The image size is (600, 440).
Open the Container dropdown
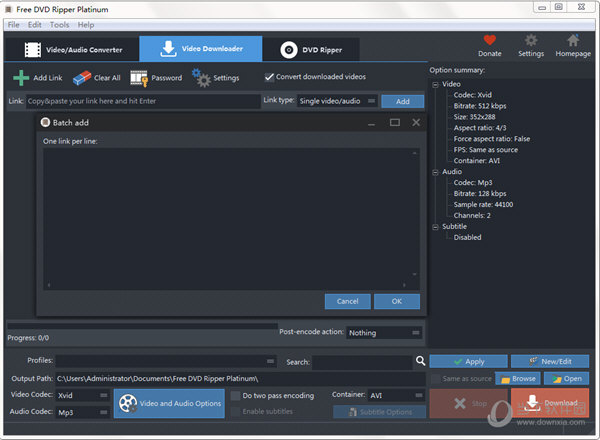click(x=396, y=395)
